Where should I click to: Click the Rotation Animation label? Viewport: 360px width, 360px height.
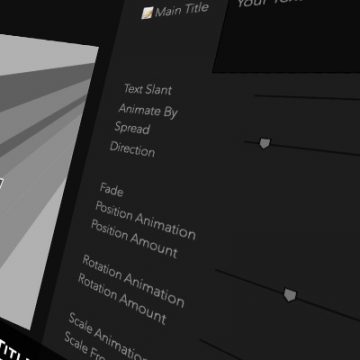click(x=133, y=281)
